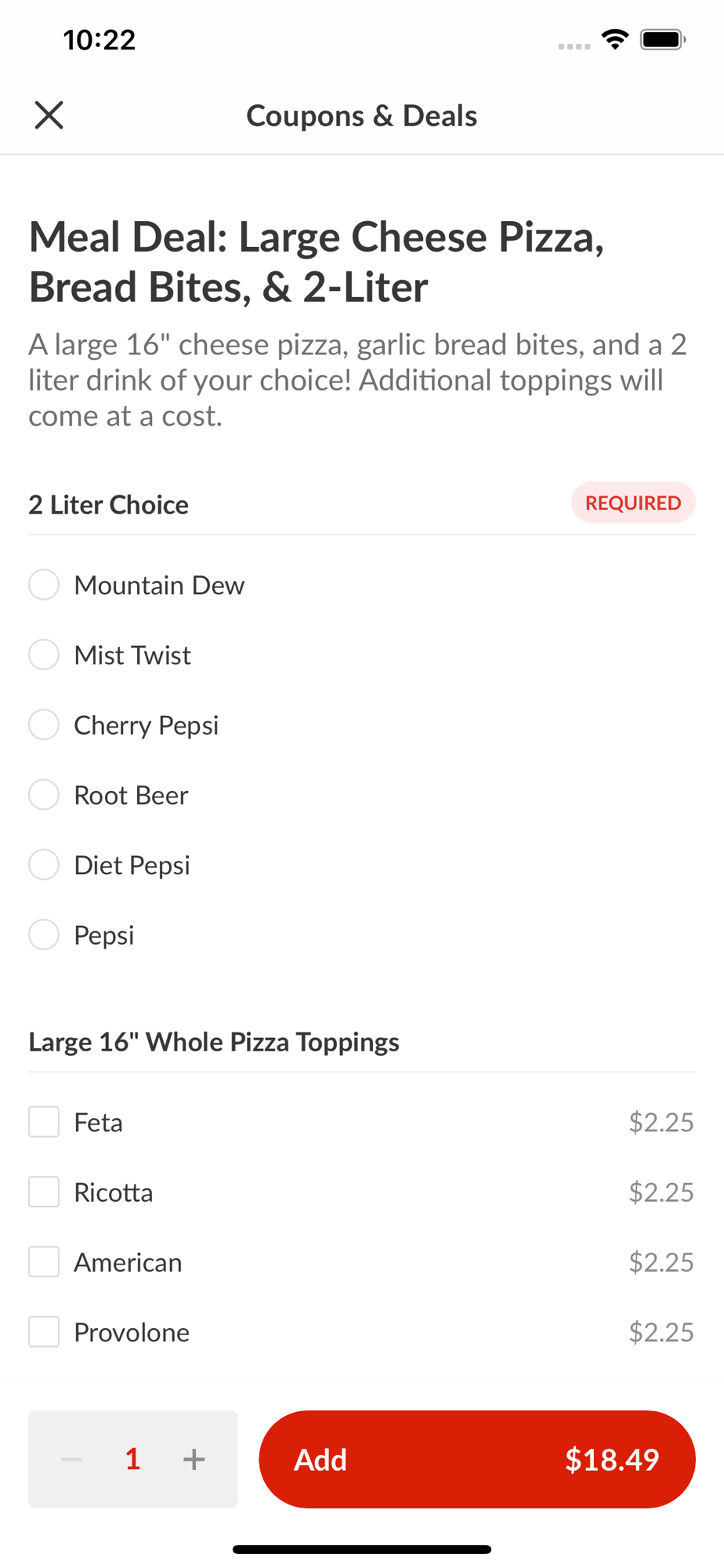Choose Diet Pepsi for the drink
Image resolution: width=724 pixels, height=1568 pixels.
44,865
